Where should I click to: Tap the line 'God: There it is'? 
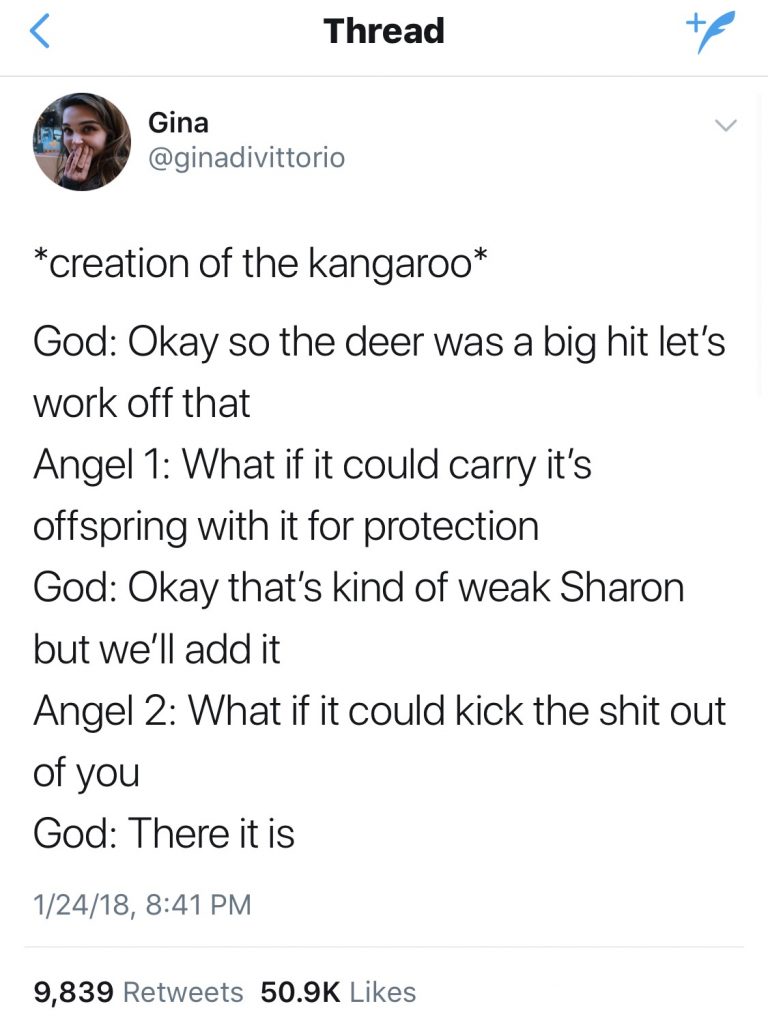tap(163, 833)
